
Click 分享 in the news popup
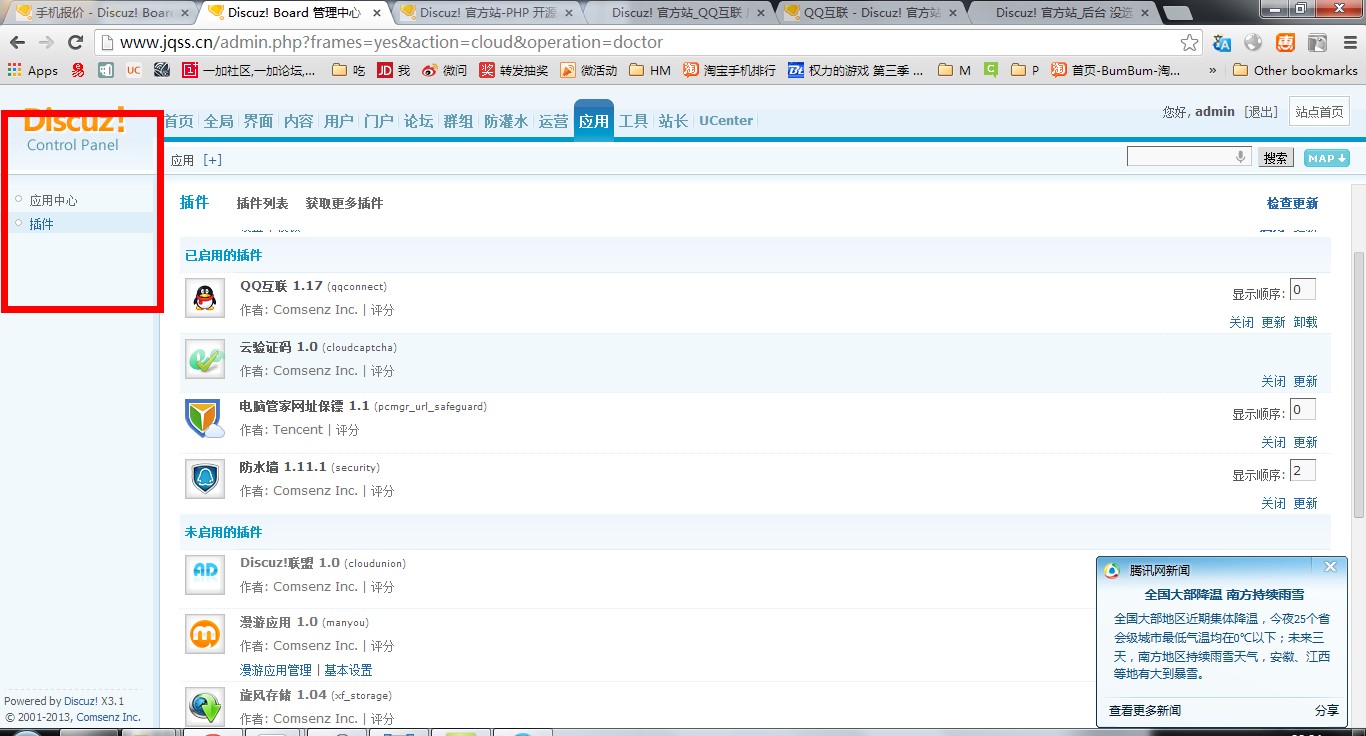click(1327, 710)
